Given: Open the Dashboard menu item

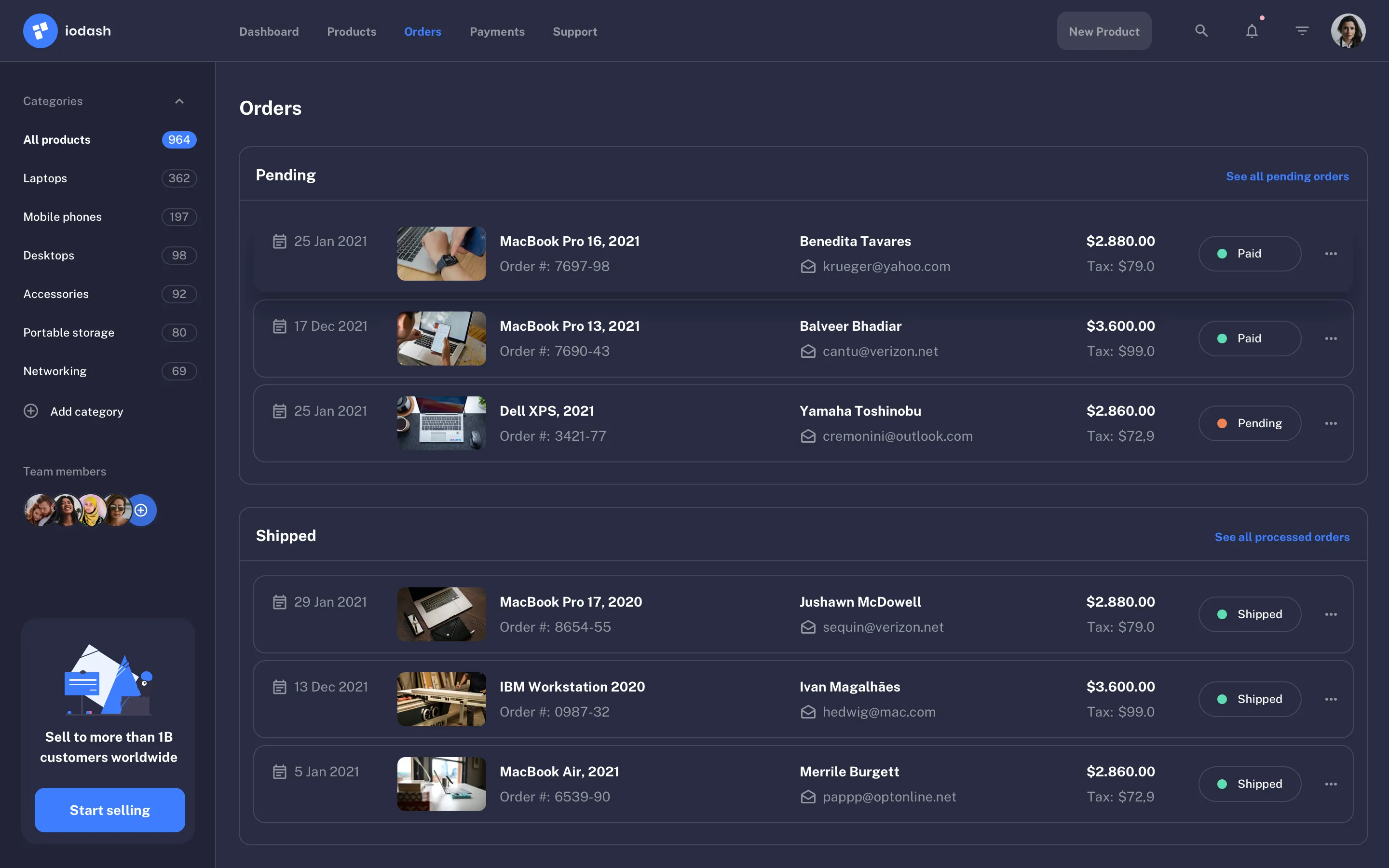Looking at the screenshot, I should pyautogui.click(x=269, y=31).
